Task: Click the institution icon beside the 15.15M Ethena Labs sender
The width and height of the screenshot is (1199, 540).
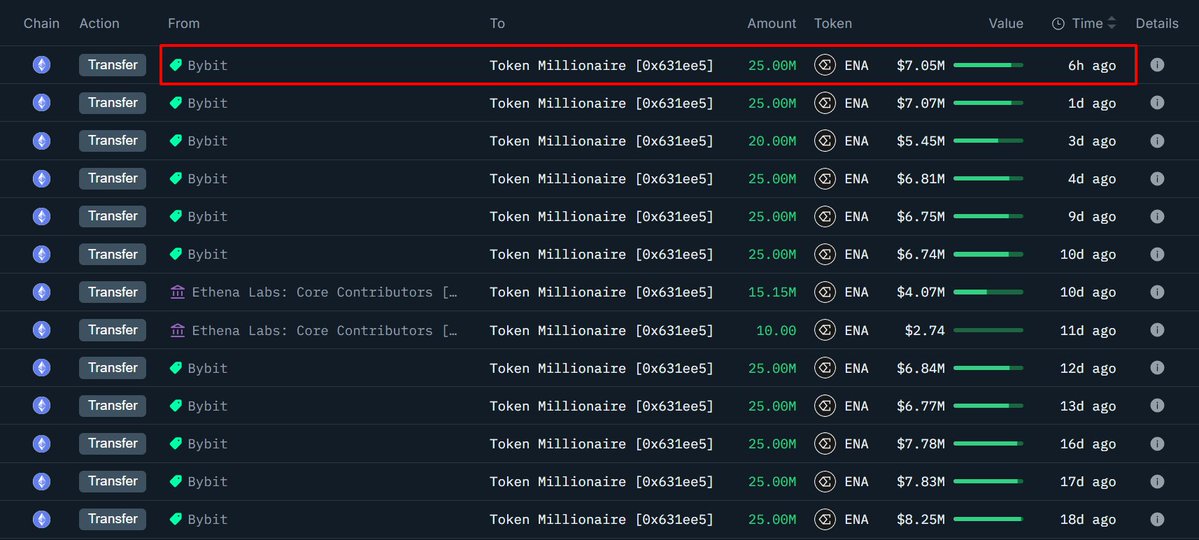Action: tap(178, 292)
